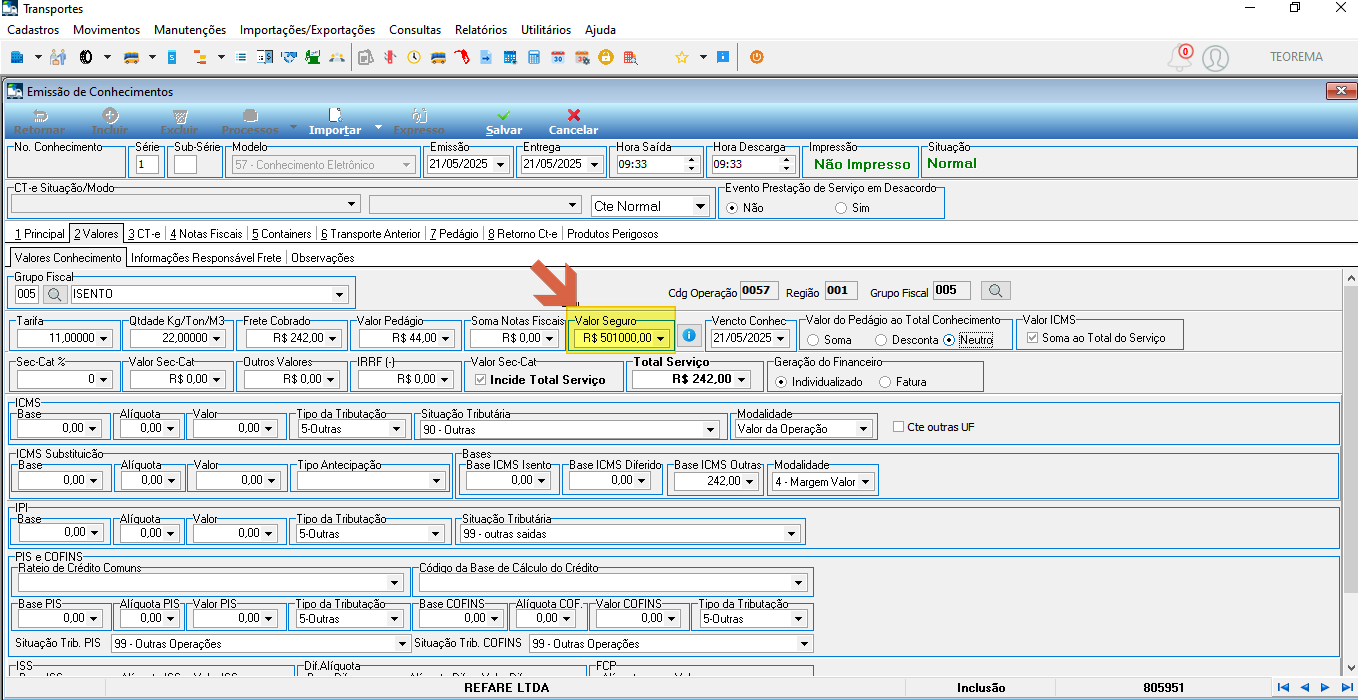The width and height of the screenshot is (1358, 700).
Task: Open the notifications bell icon
Action: 1180,58
